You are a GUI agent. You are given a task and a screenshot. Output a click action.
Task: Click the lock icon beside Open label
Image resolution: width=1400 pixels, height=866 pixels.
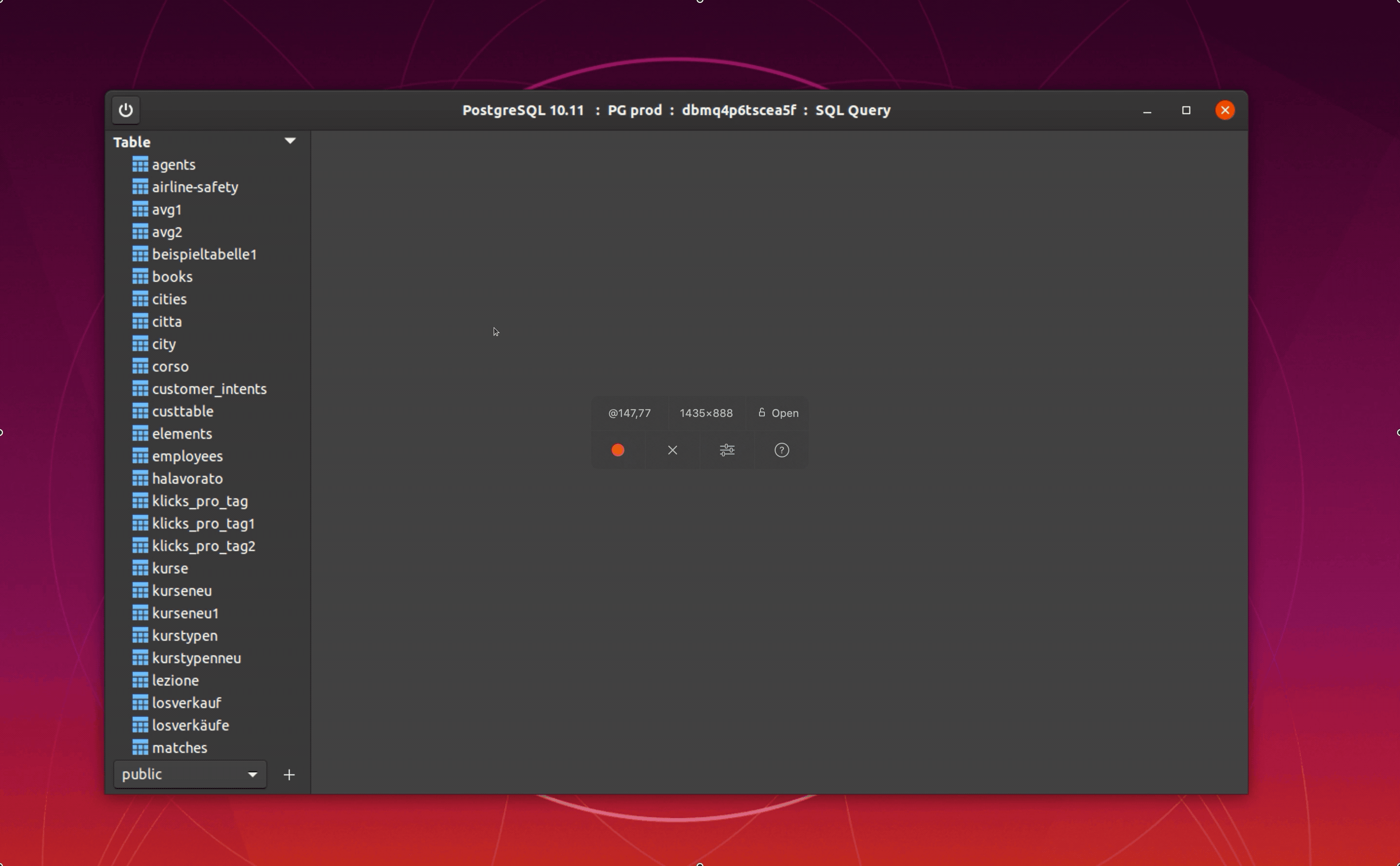[x=762, y=413]
